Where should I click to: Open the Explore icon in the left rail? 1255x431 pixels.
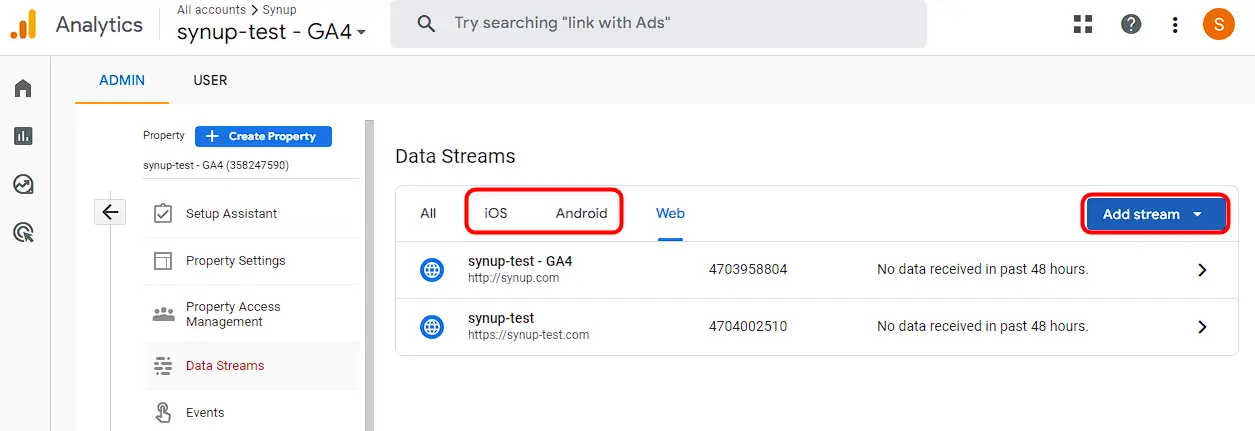pyautogui.click(x=23, y=184)
